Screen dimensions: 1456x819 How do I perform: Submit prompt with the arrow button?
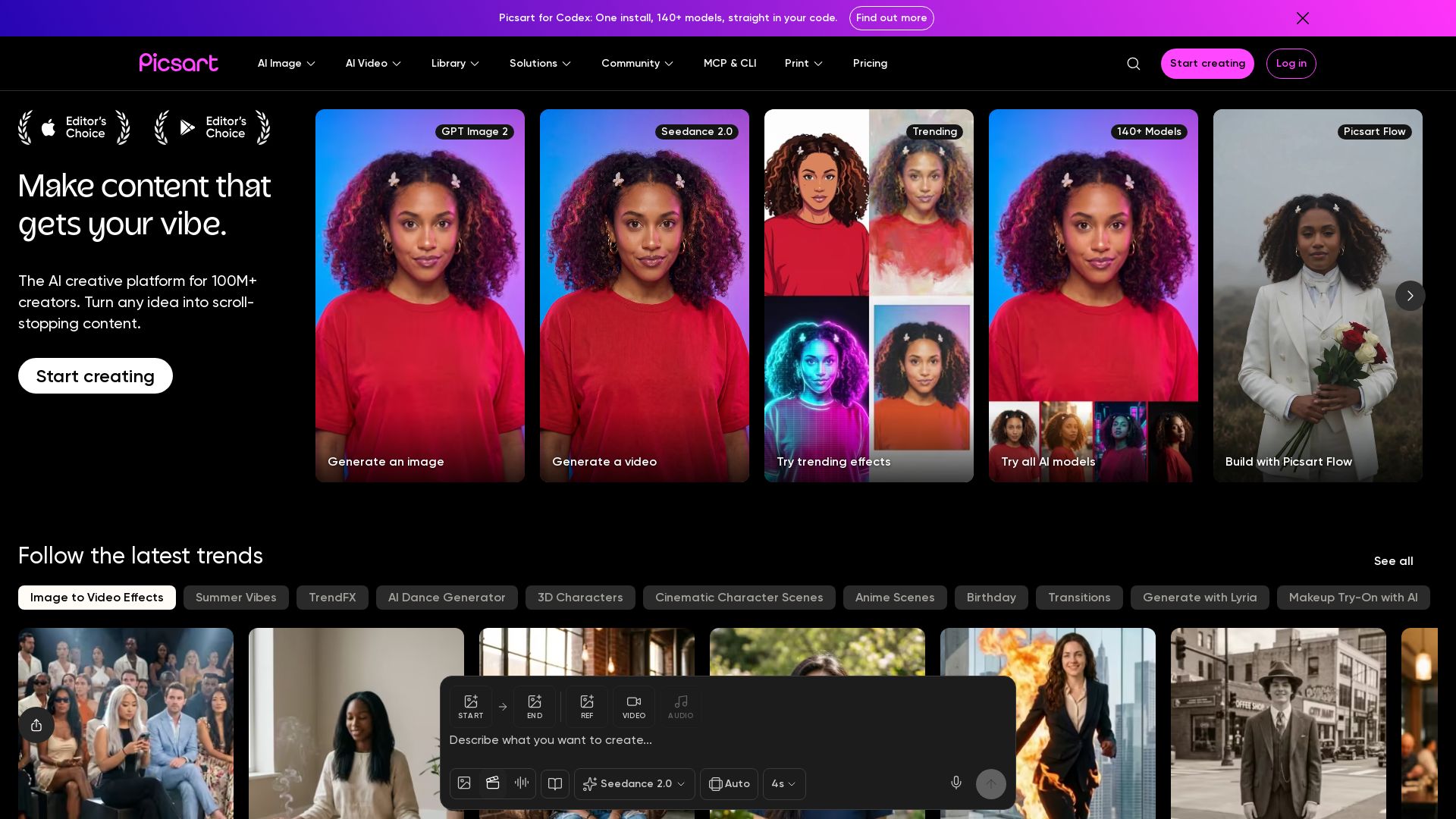tap(991, 784)
